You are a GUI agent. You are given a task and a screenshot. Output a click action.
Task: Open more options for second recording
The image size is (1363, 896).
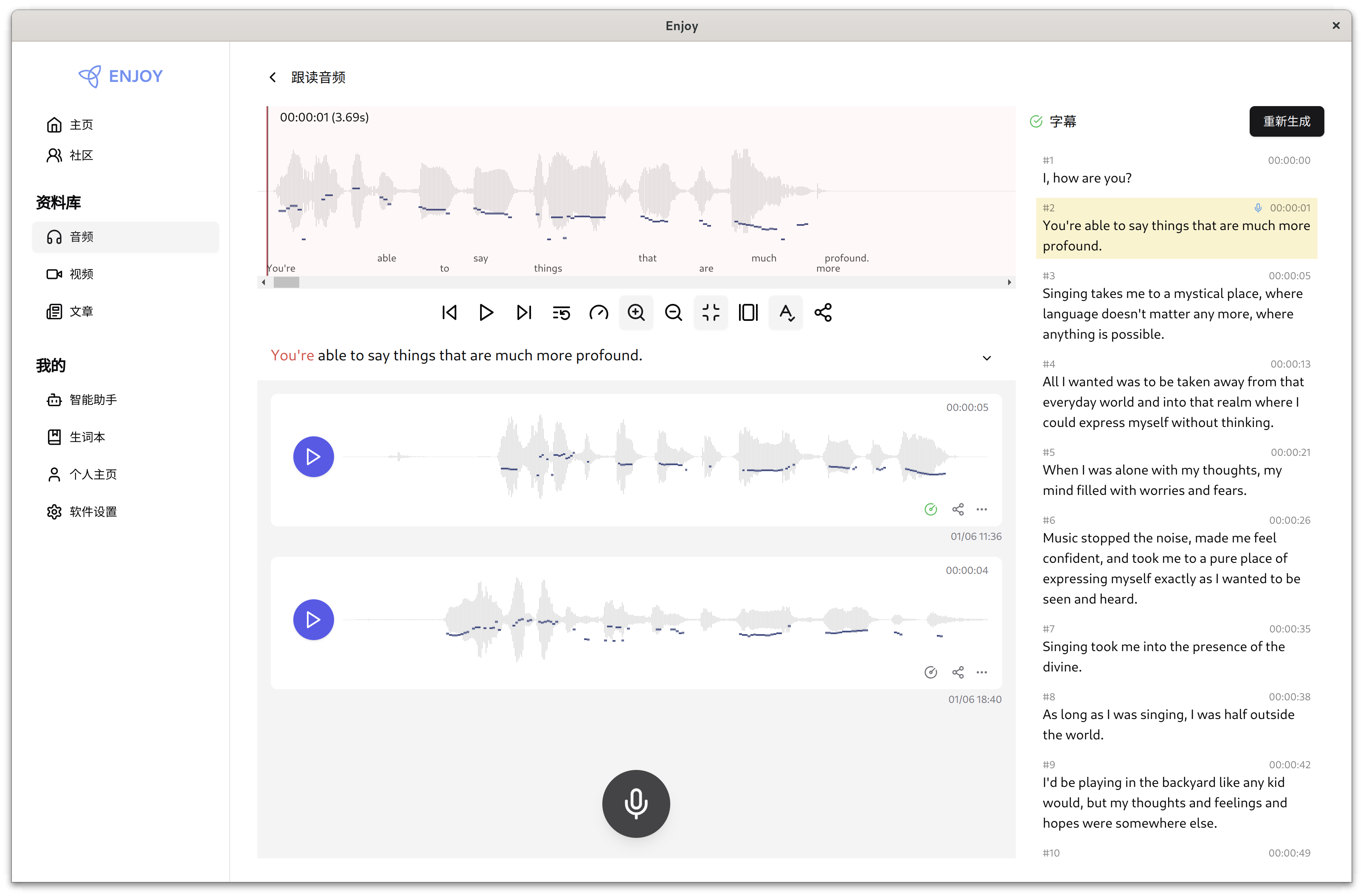[981, 672]
